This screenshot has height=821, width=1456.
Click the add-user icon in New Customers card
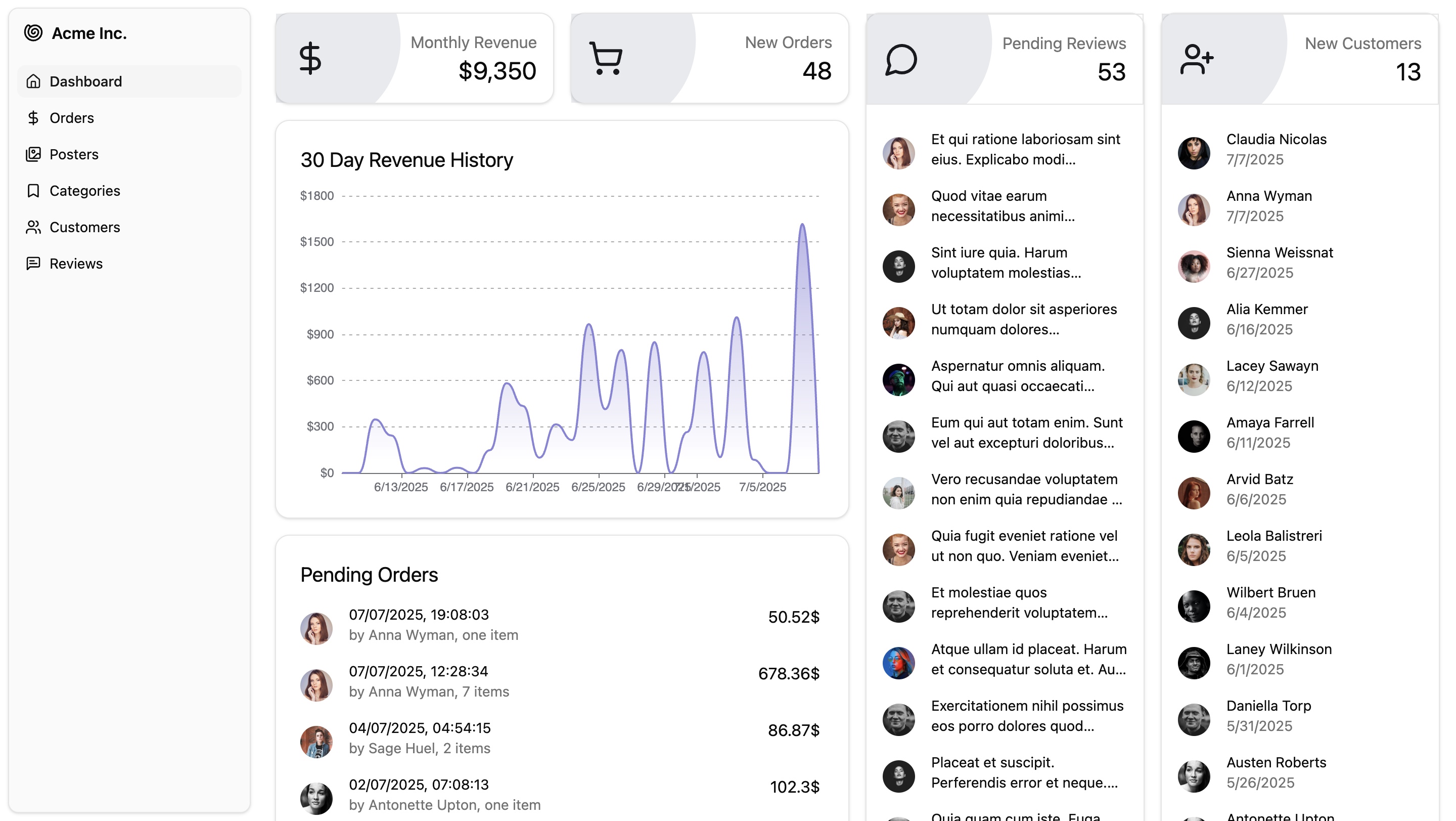[x=1196, y=59]
